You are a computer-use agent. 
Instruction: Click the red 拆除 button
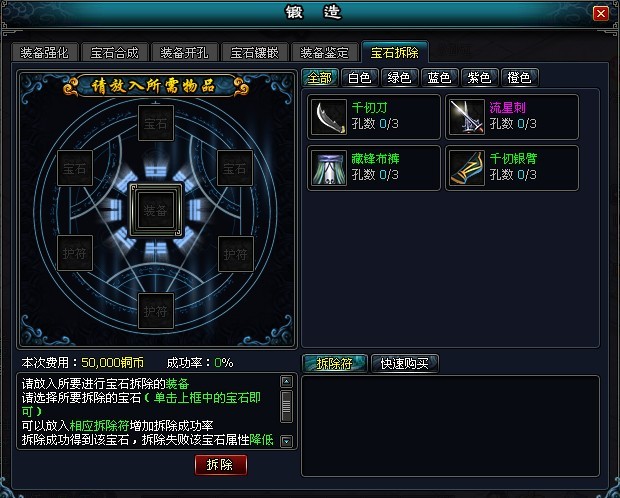[x=221, y=464]
